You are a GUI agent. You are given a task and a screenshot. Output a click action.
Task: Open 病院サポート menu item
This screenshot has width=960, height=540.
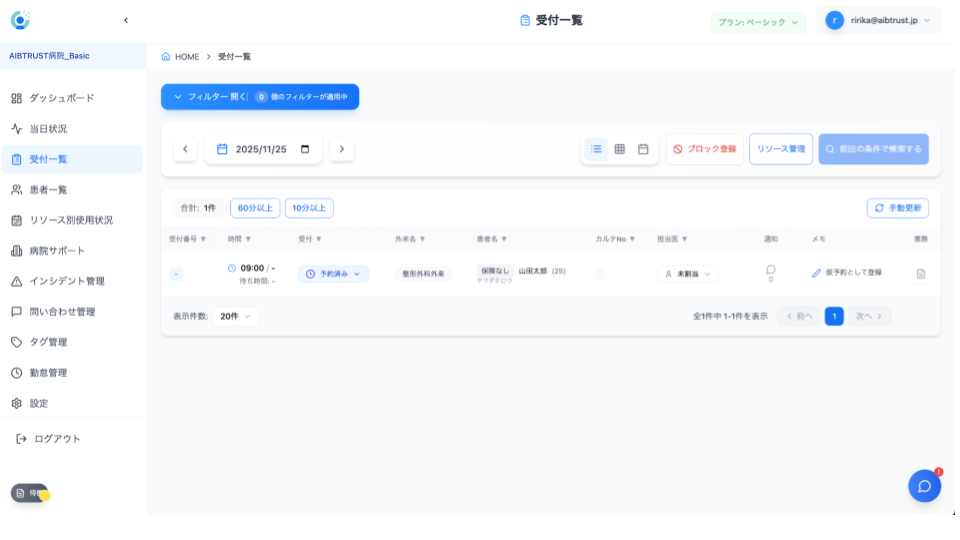(72, 250)
